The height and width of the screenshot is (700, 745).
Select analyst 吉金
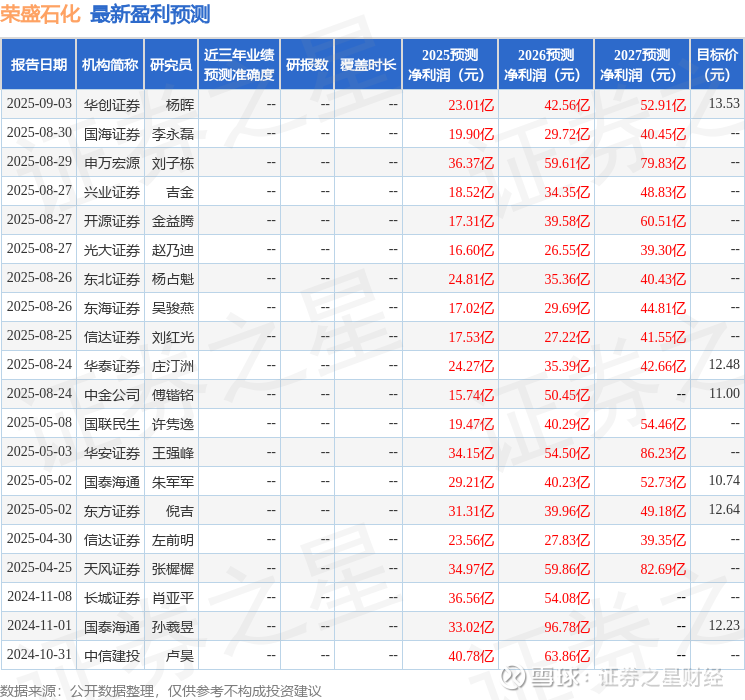coord(180,192)
